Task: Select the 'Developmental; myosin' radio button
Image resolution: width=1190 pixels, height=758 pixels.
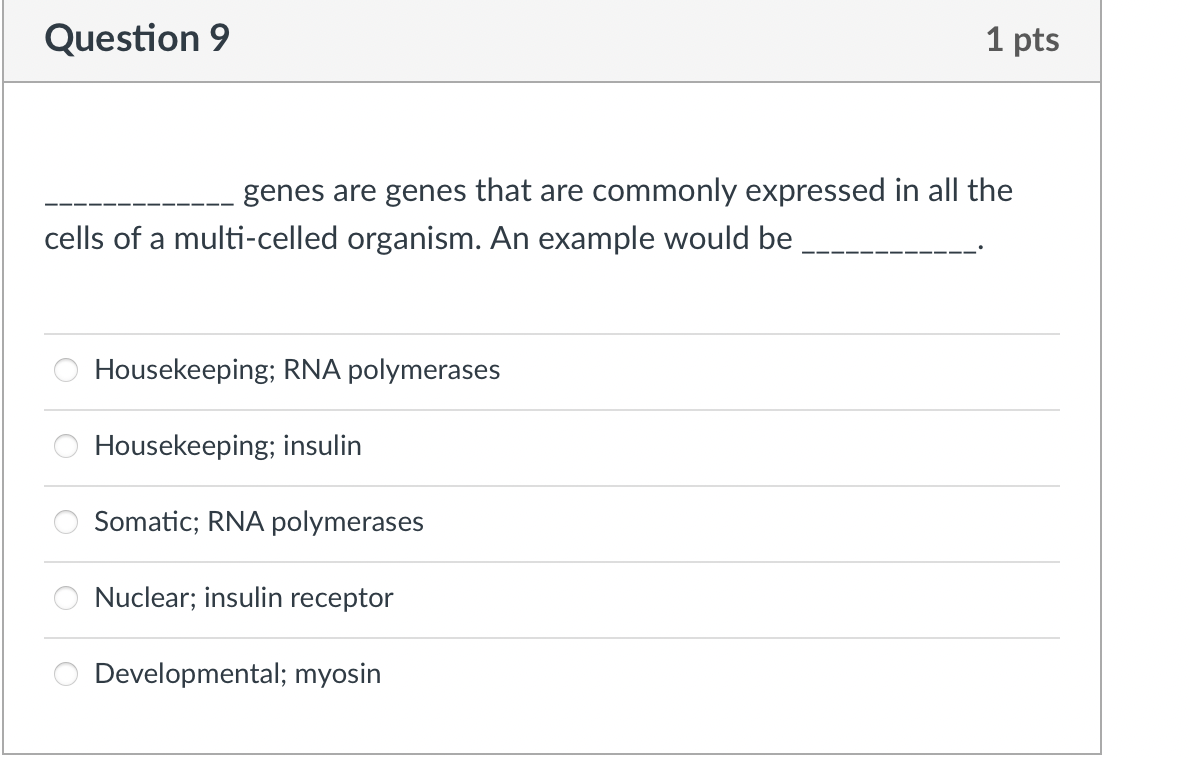Action: point(65,674)
